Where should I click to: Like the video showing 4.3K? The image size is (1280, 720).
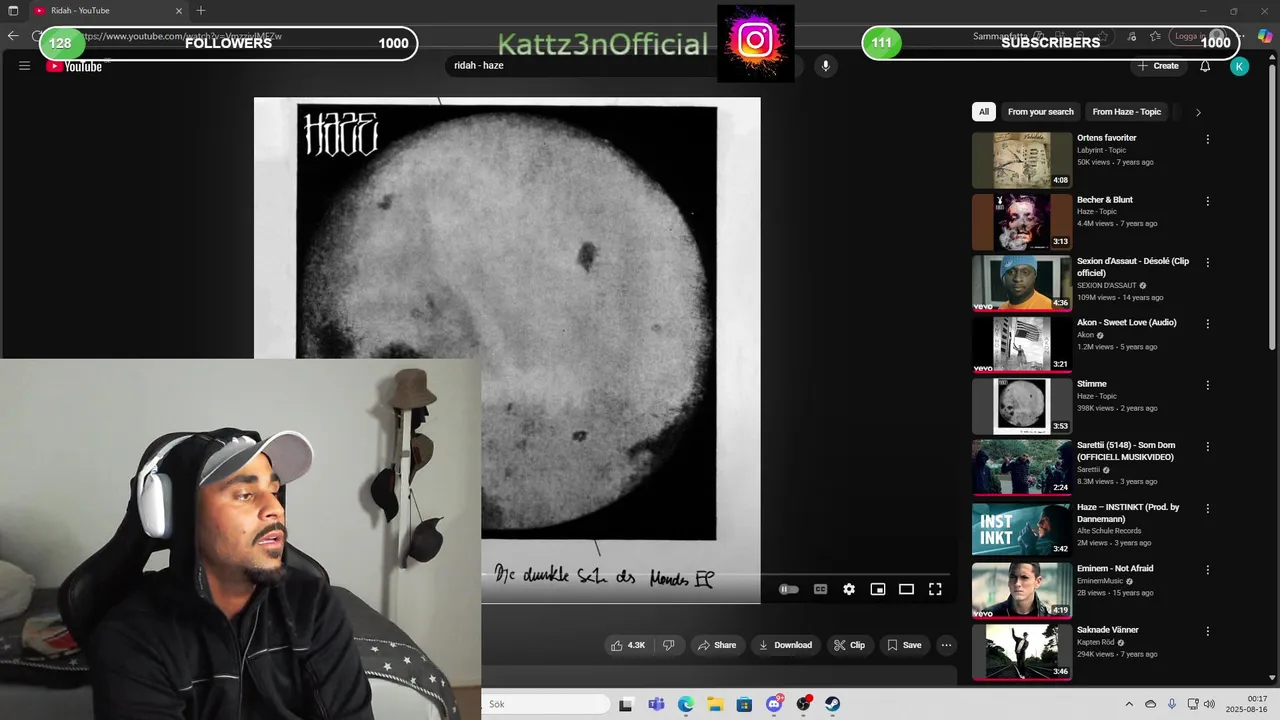point(628,645)
